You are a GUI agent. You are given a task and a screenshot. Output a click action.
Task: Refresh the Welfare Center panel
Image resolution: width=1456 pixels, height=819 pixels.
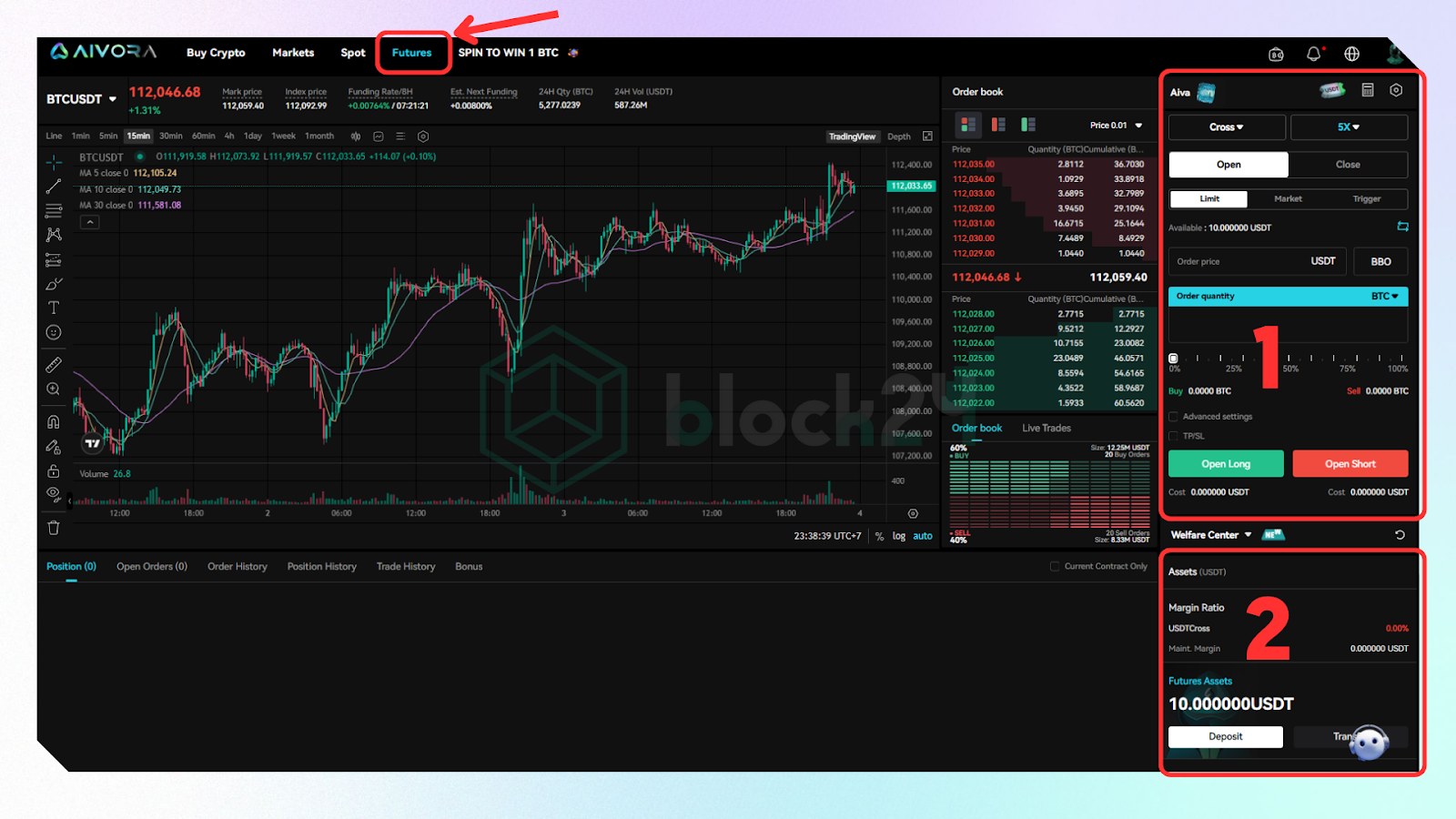coord(1400,535)
